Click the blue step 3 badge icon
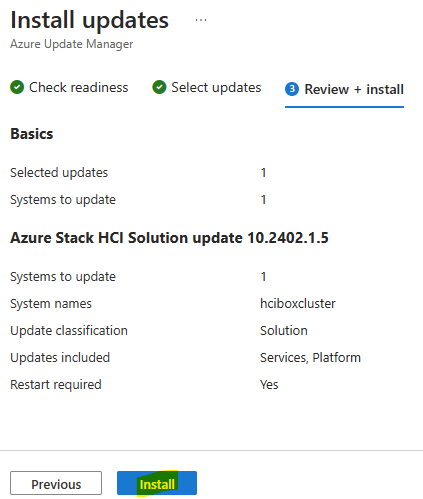The height and width of the screenshot is (499, 423). pos(292,89)
